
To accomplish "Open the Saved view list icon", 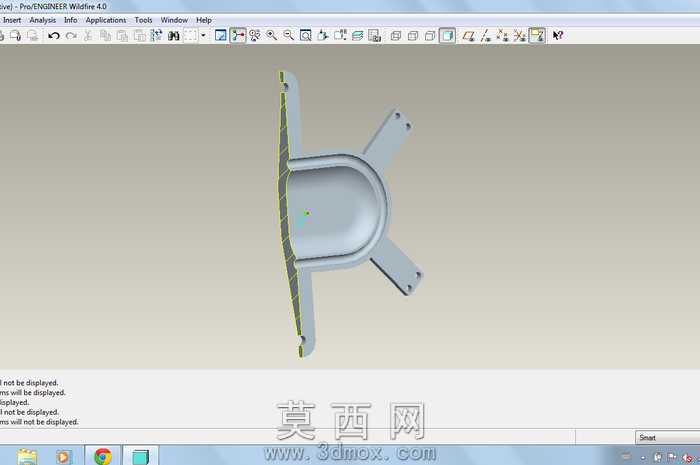I will point(340,36).
